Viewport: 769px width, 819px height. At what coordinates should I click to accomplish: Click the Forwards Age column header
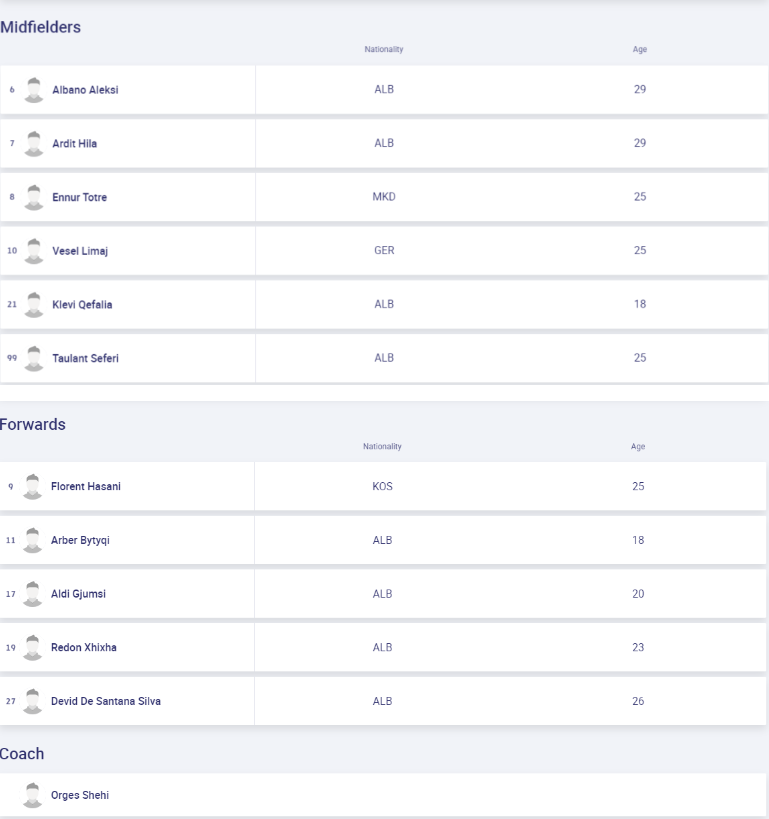(x=638, y=446)
